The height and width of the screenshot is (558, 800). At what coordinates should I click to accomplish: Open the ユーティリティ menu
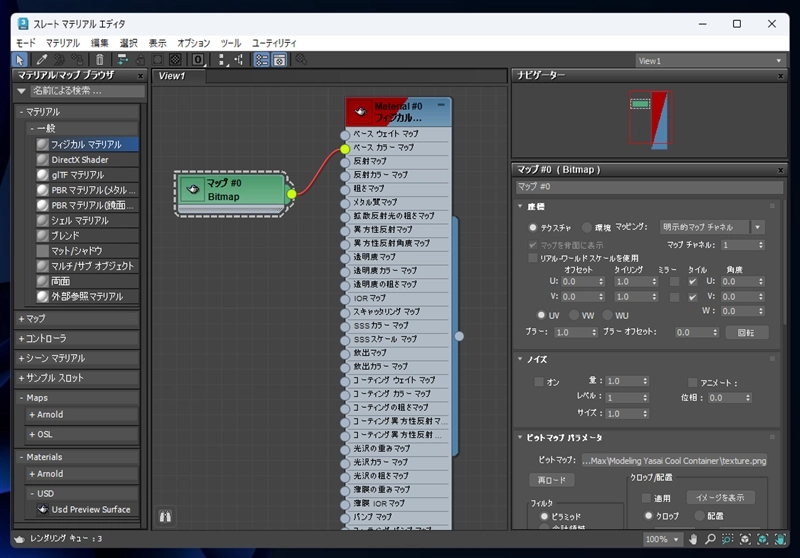[x=274, y=43]
